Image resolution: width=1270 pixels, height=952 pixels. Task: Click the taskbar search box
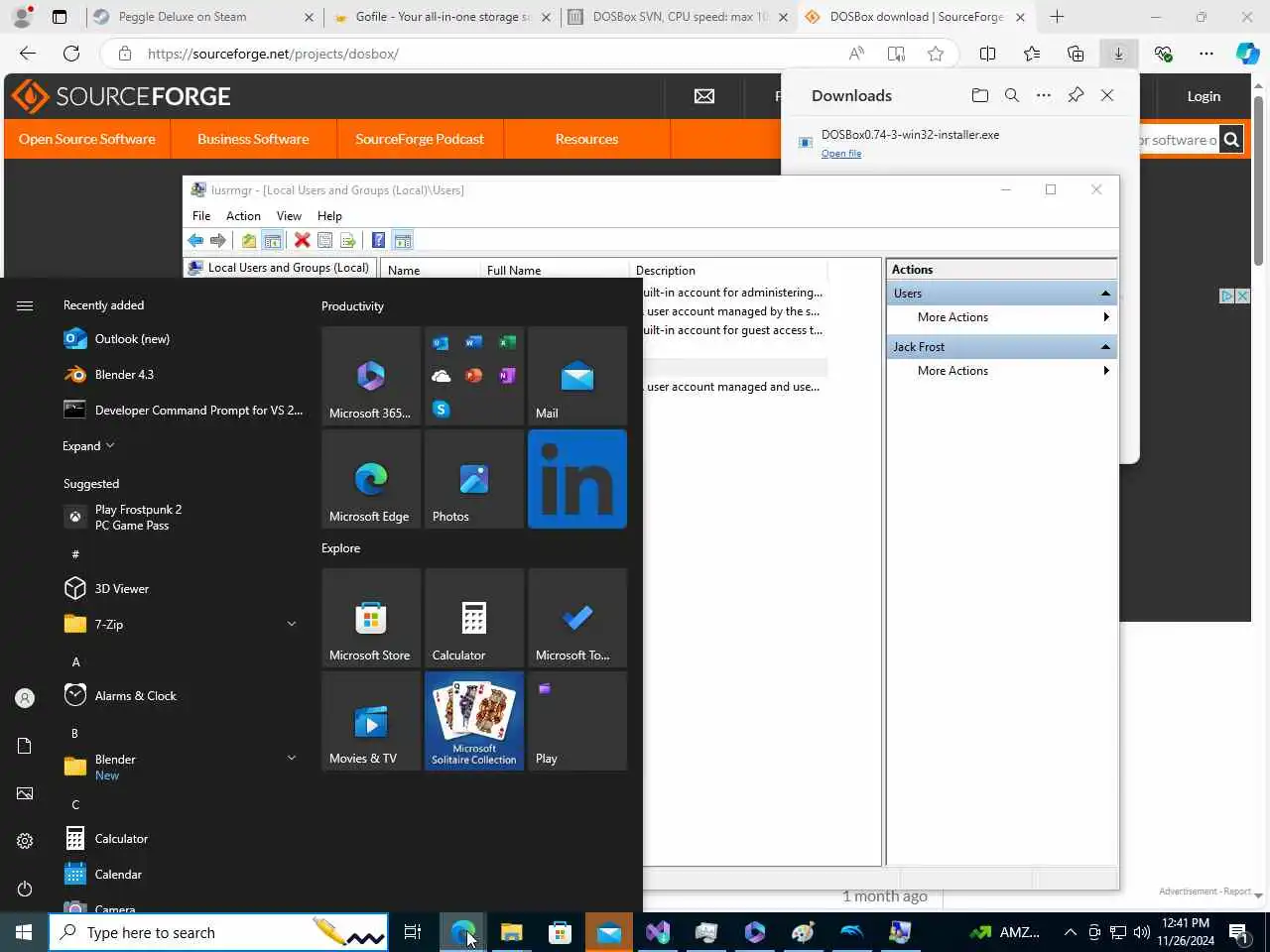click(x=218, y=932)
